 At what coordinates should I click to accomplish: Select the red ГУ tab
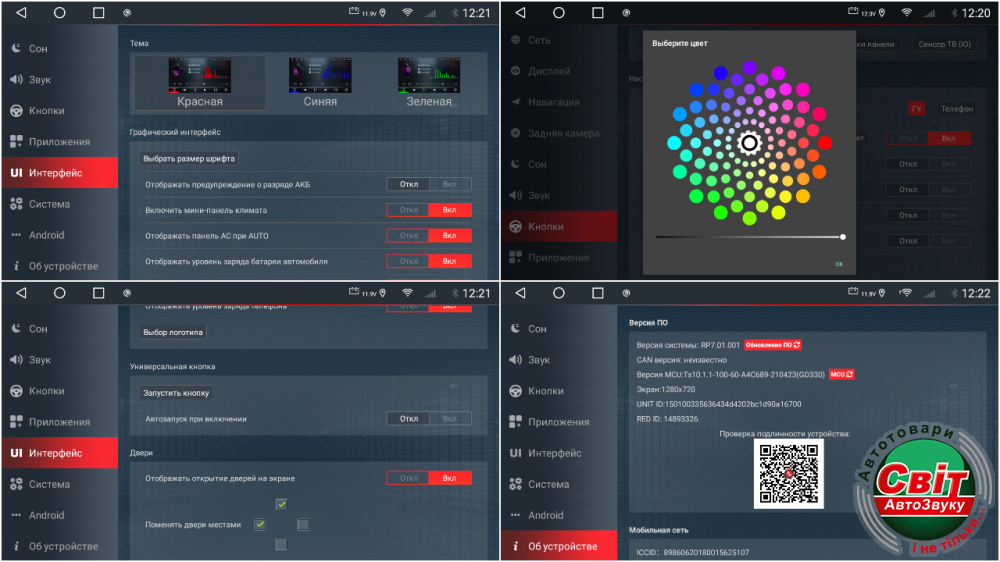[x=916, y=108]
